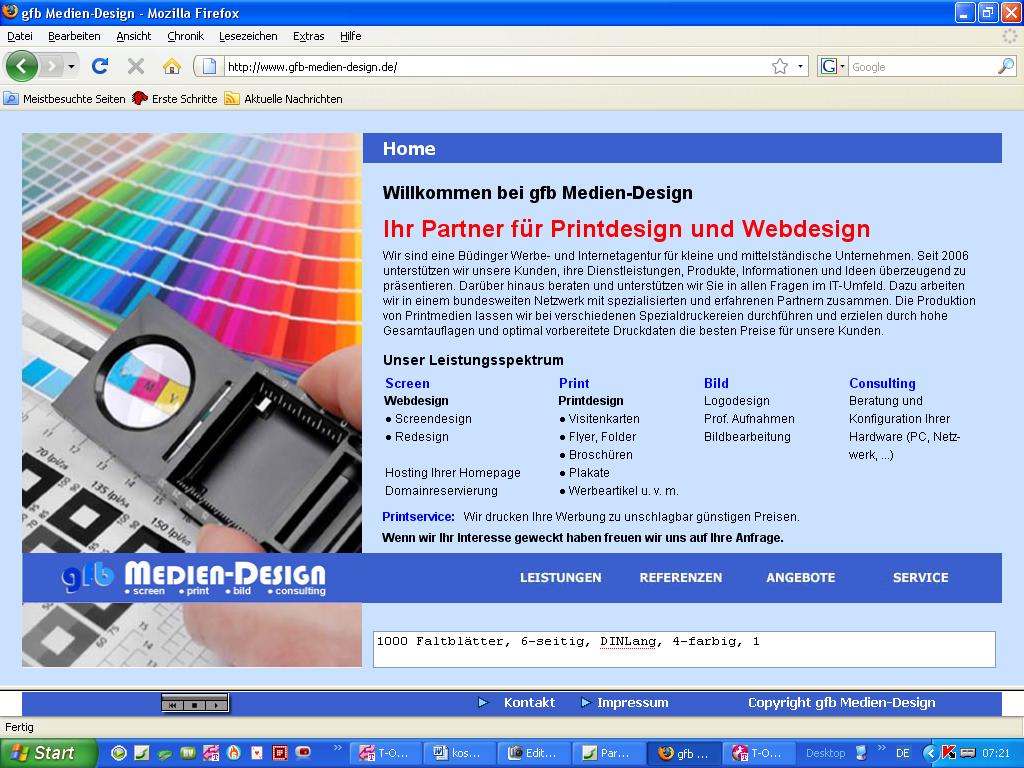Screen dimensions: 1024x768
Task: Open the address bar history dropdown
Action: (801, 66)
